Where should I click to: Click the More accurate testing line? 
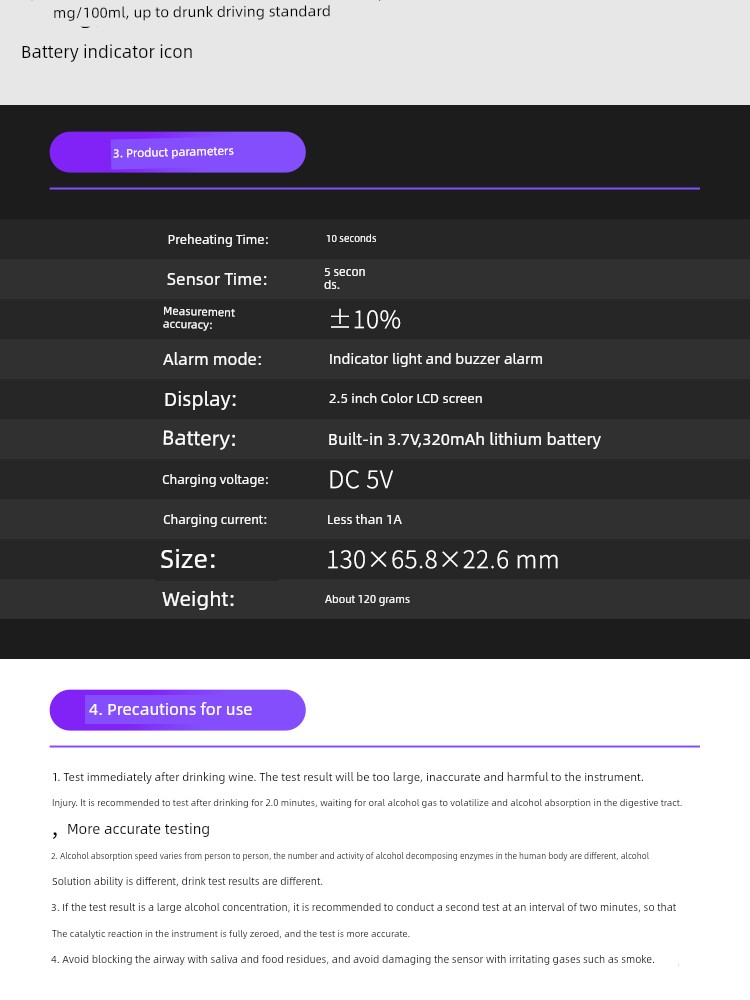(x=138, y=829)
